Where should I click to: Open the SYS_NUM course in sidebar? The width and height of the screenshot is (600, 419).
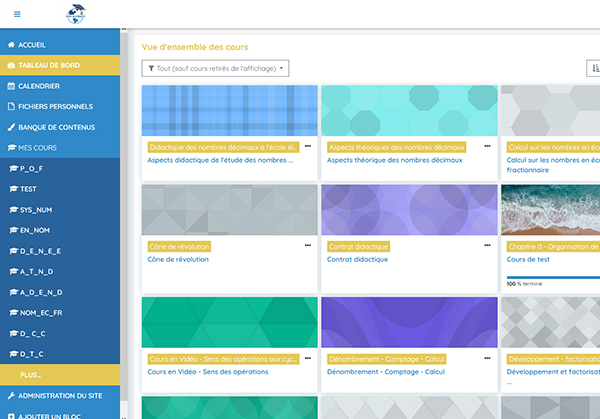coord(38,210)
